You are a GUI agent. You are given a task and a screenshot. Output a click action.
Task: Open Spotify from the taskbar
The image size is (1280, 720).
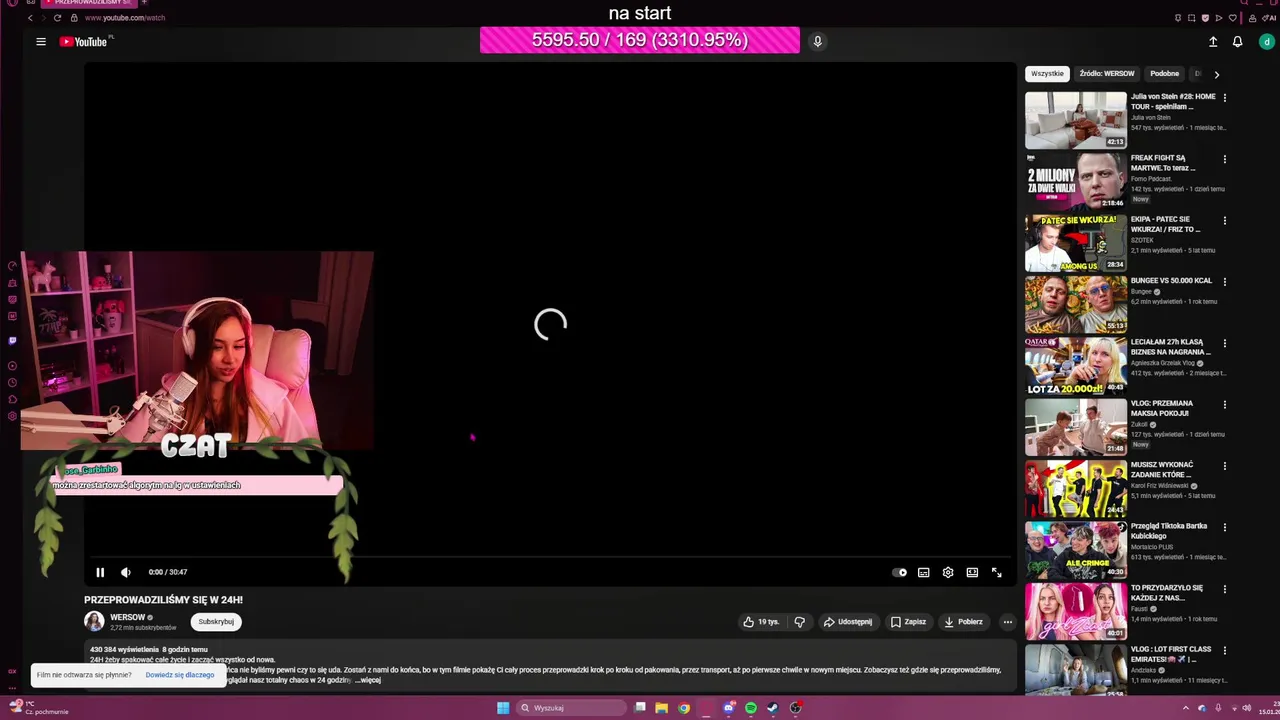[751, 708]
